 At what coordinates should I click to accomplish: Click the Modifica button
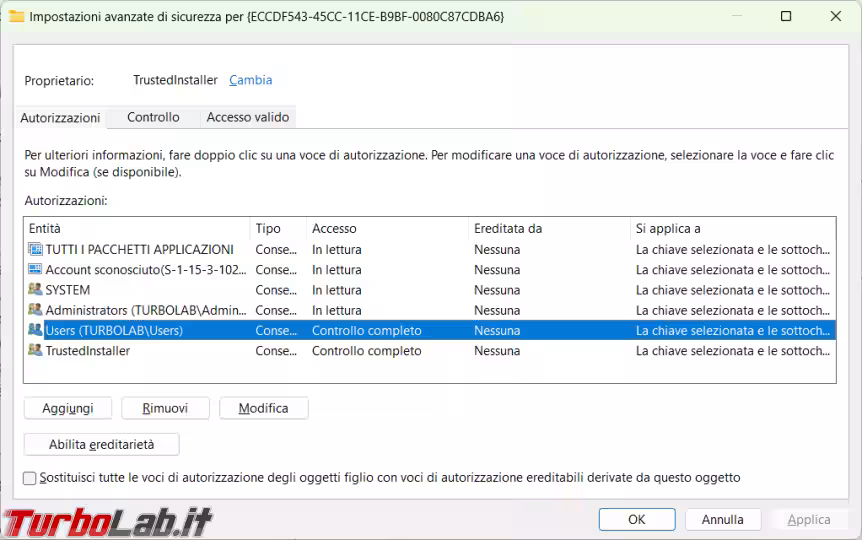coord(263,408)
